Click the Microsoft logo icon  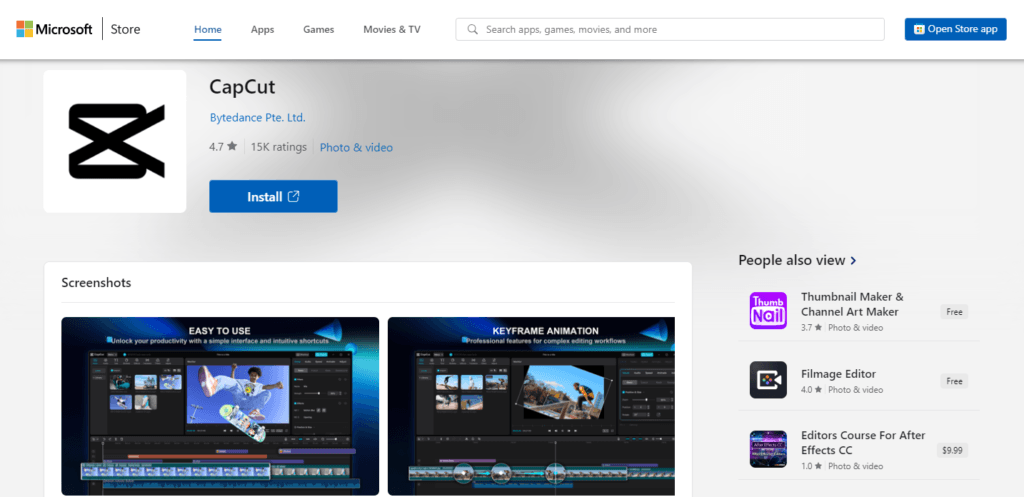25,29
